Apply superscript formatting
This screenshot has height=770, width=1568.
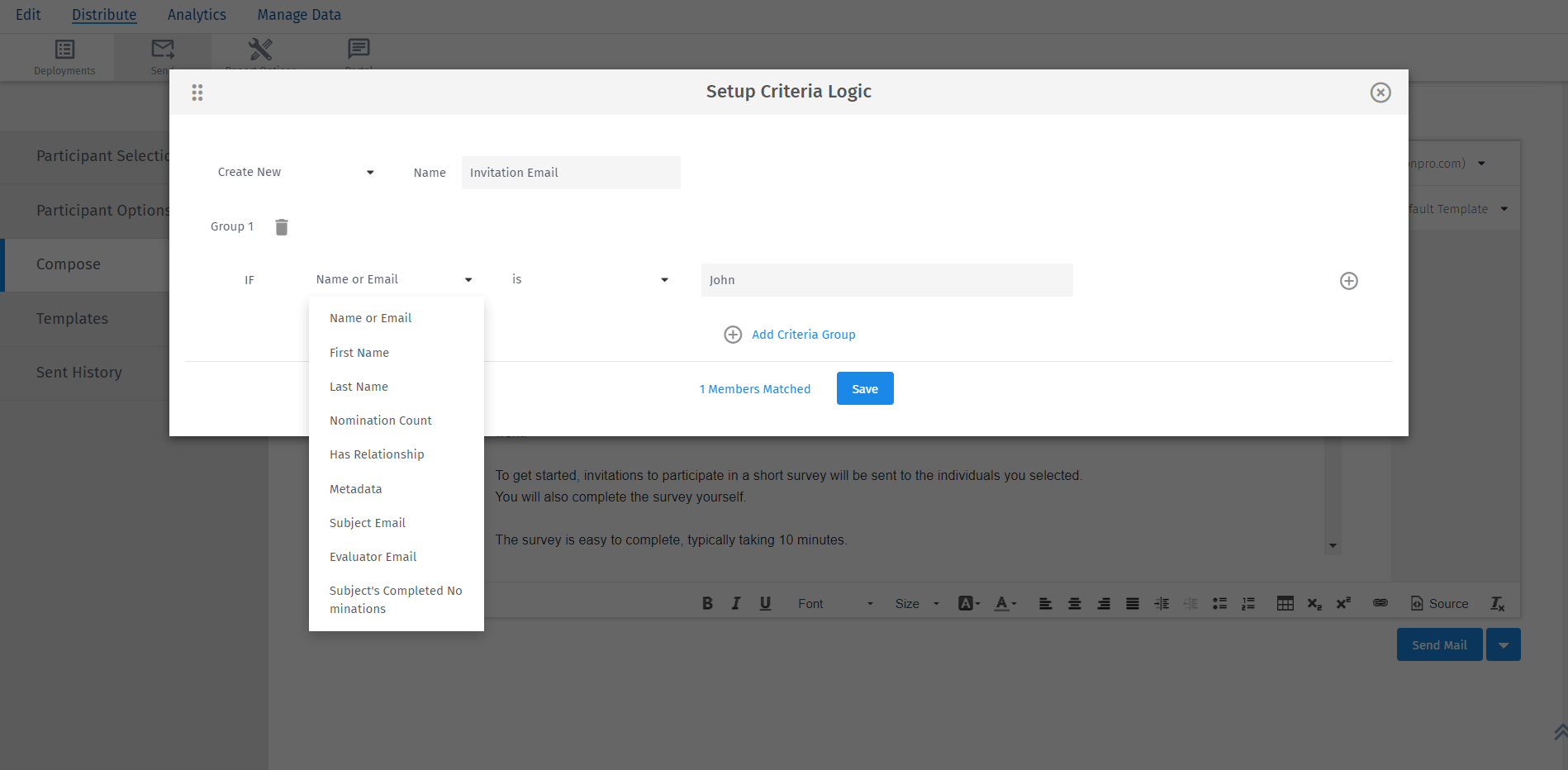[x=1343, y=603]
